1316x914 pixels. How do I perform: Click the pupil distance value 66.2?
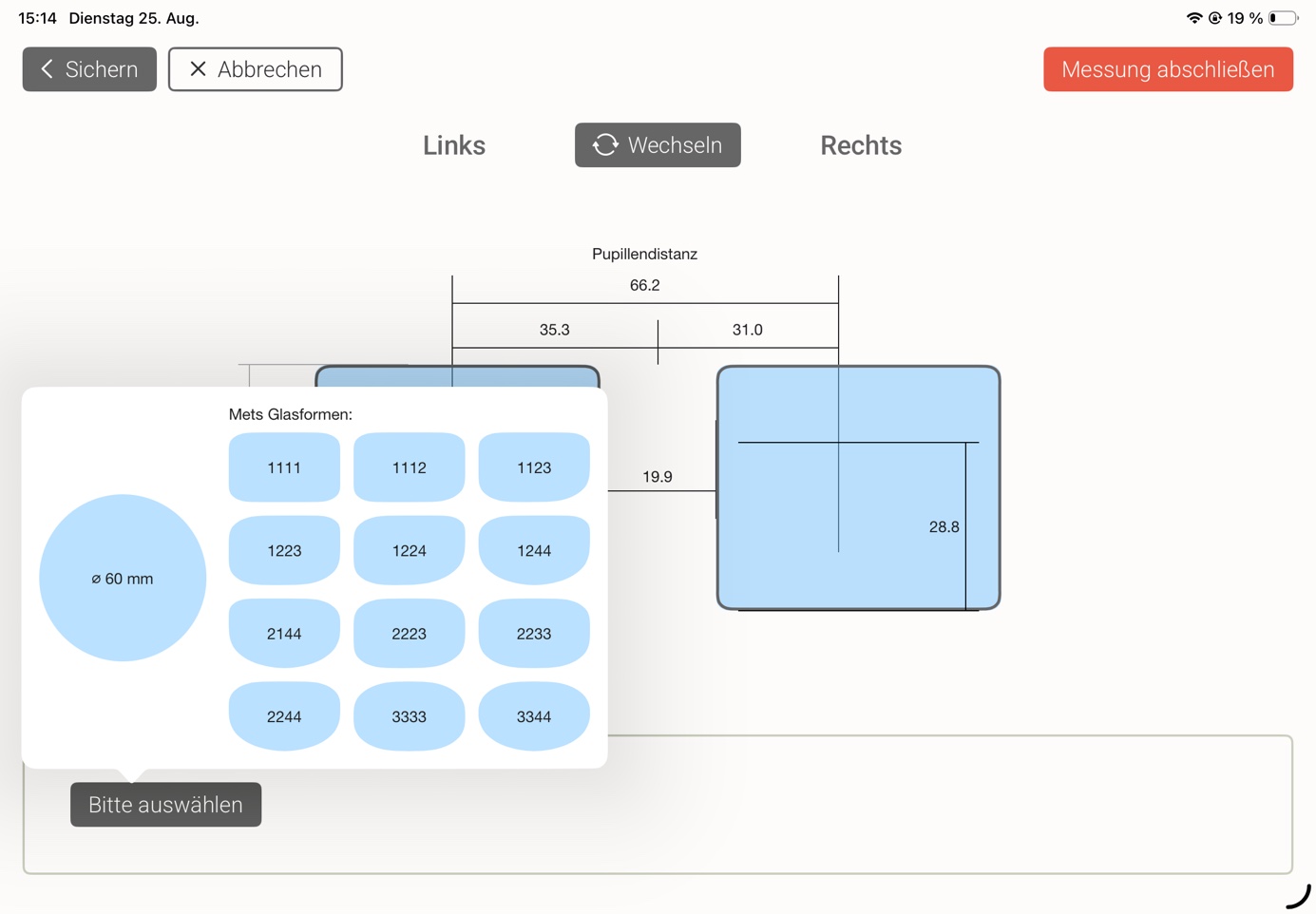(x=645, y=285)
